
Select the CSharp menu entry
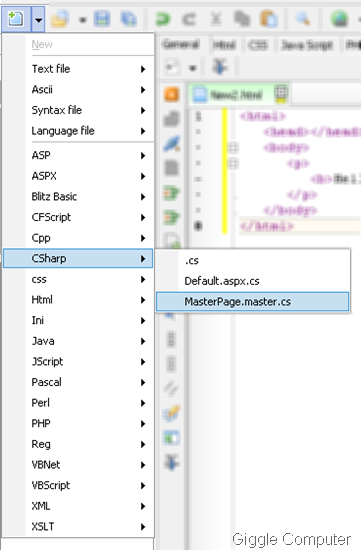(78, 259)
